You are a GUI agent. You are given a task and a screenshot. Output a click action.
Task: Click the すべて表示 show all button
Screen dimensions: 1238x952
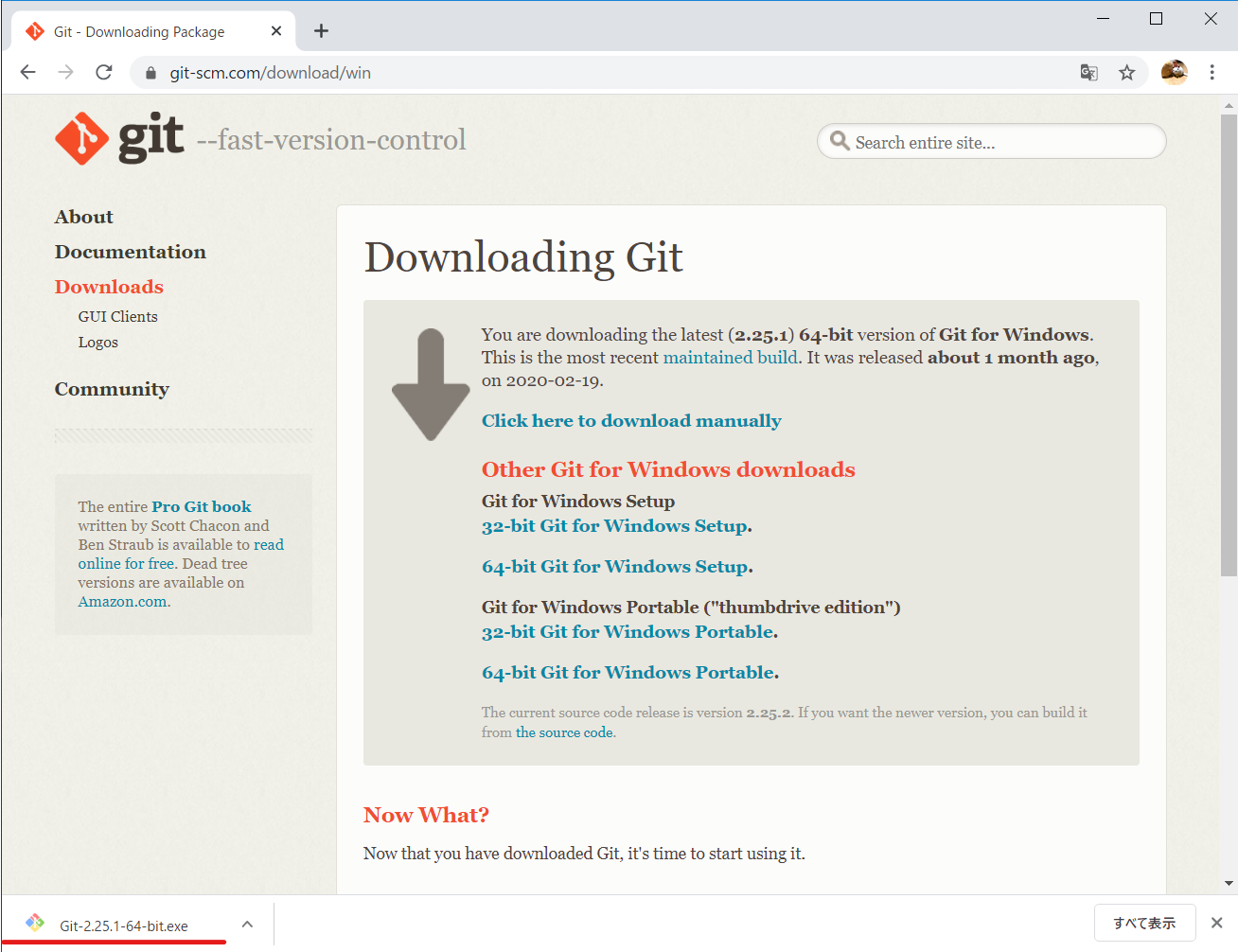coord(1144,923)
